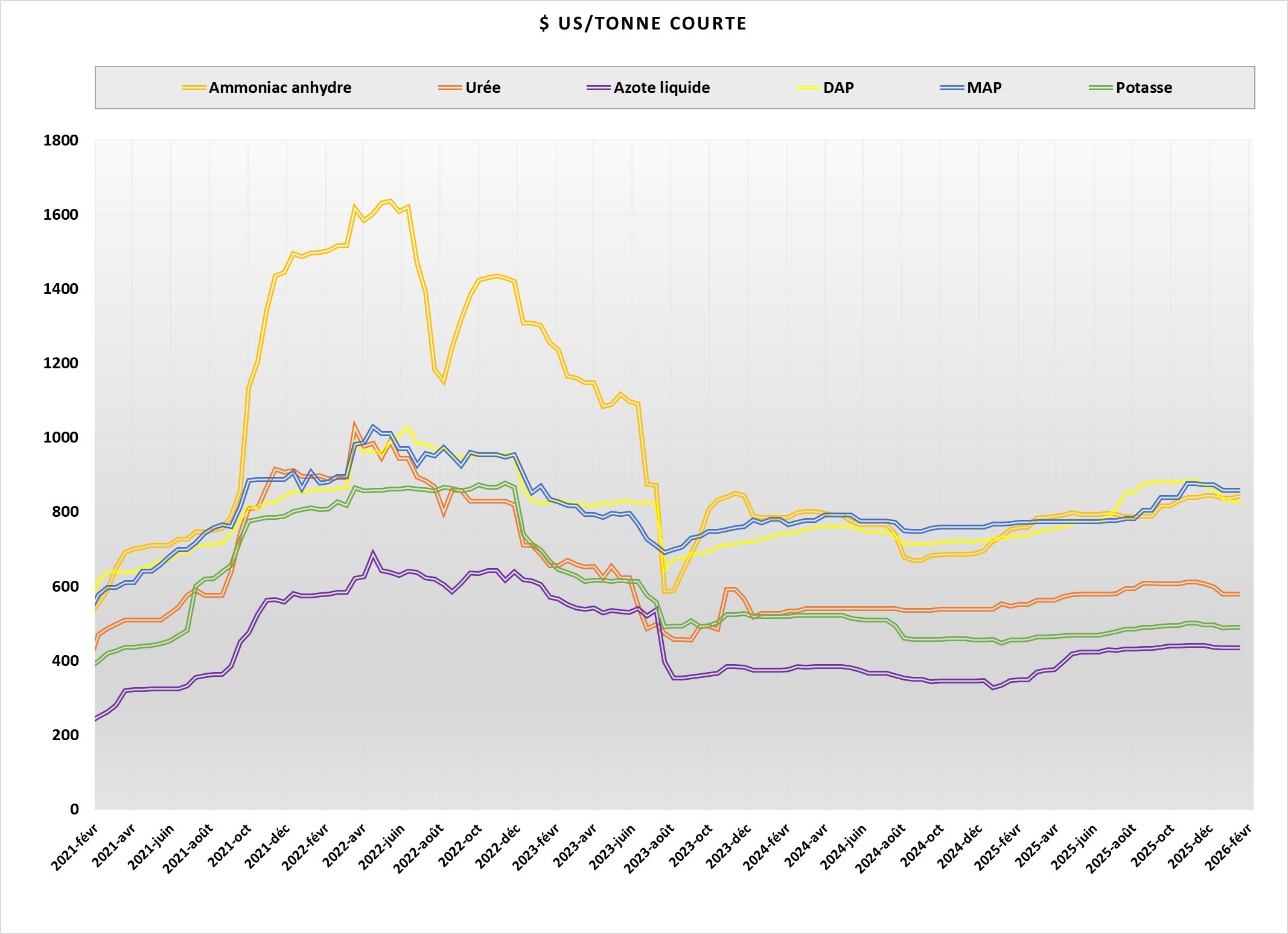The image size is (1288, 934).
Task: Click the 0 label on vertical axis
Action: 75,809
